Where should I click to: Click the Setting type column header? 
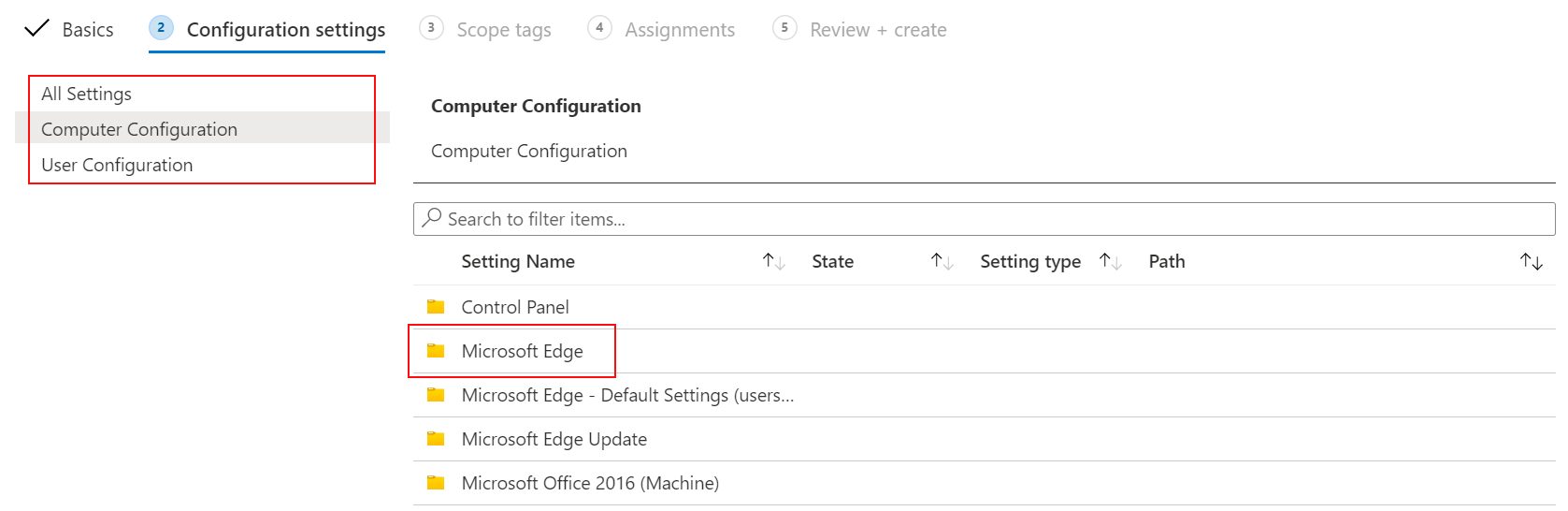(x=1030, y=261)
